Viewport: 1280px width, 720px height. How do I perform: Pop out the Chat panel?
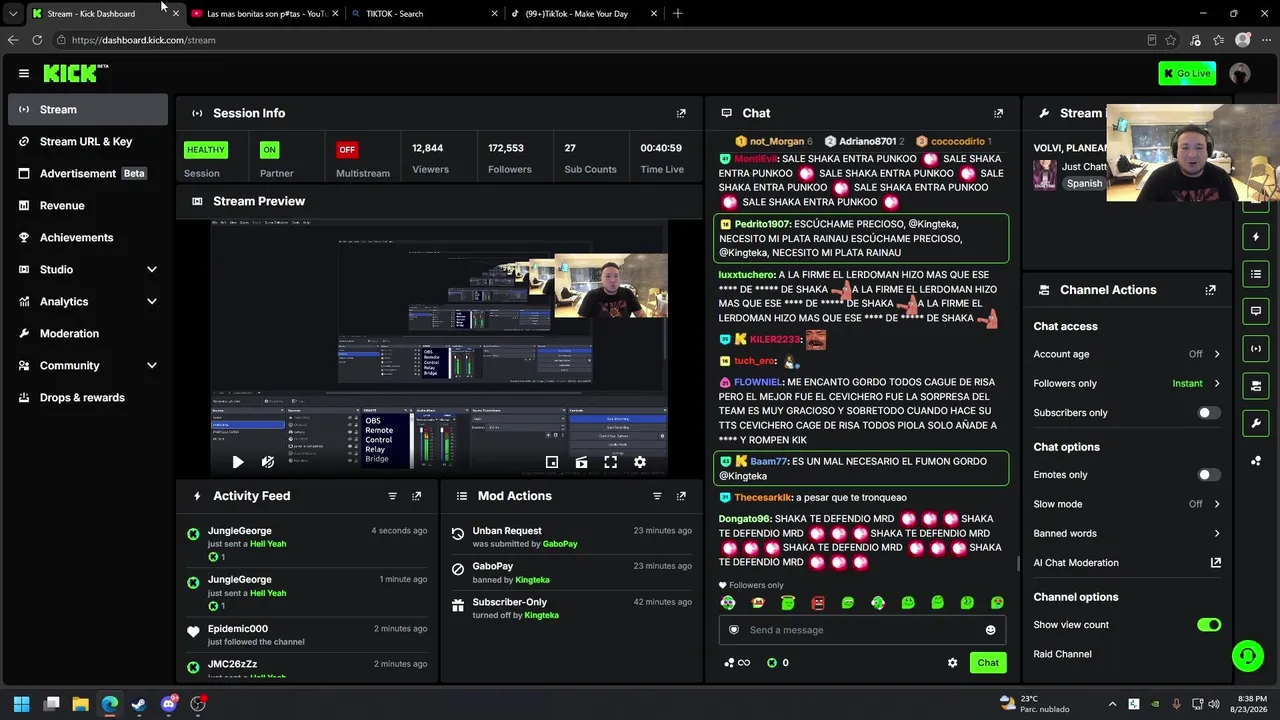point(998,113)
